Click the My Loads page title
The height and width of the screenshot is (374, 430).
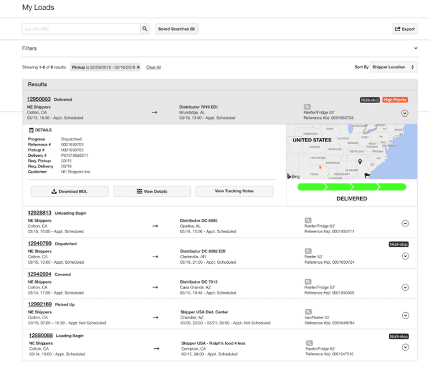[38, 7]
